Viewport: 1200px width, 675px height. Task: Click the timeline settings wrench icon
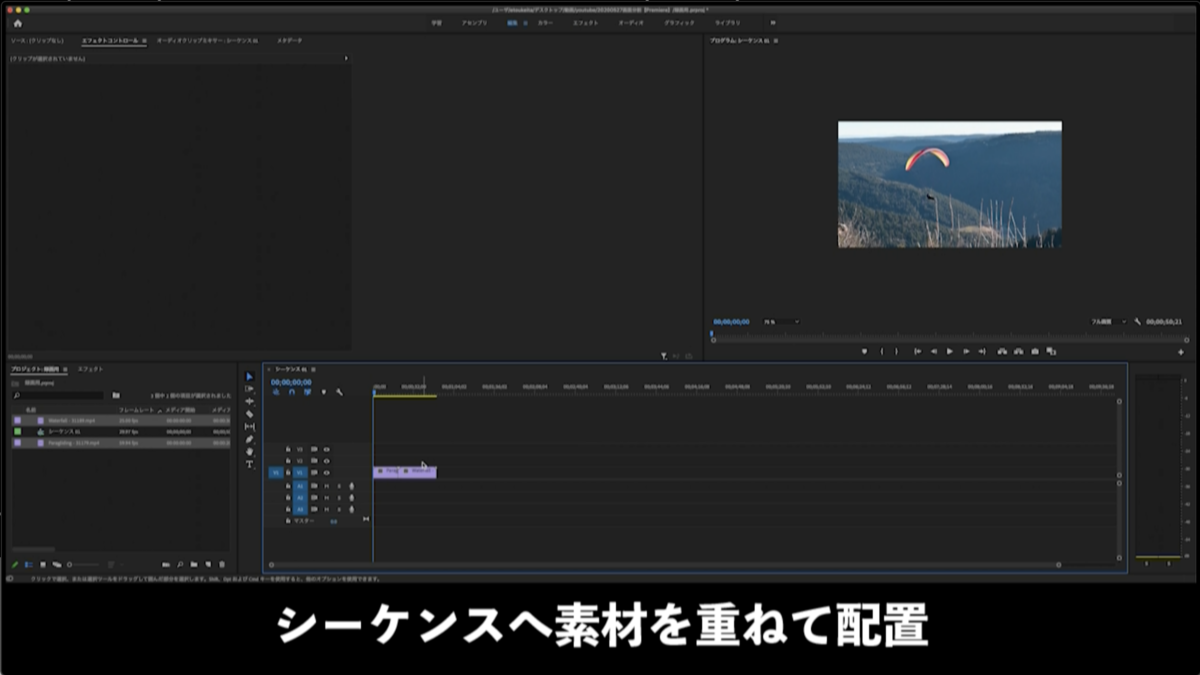point(339,392)
